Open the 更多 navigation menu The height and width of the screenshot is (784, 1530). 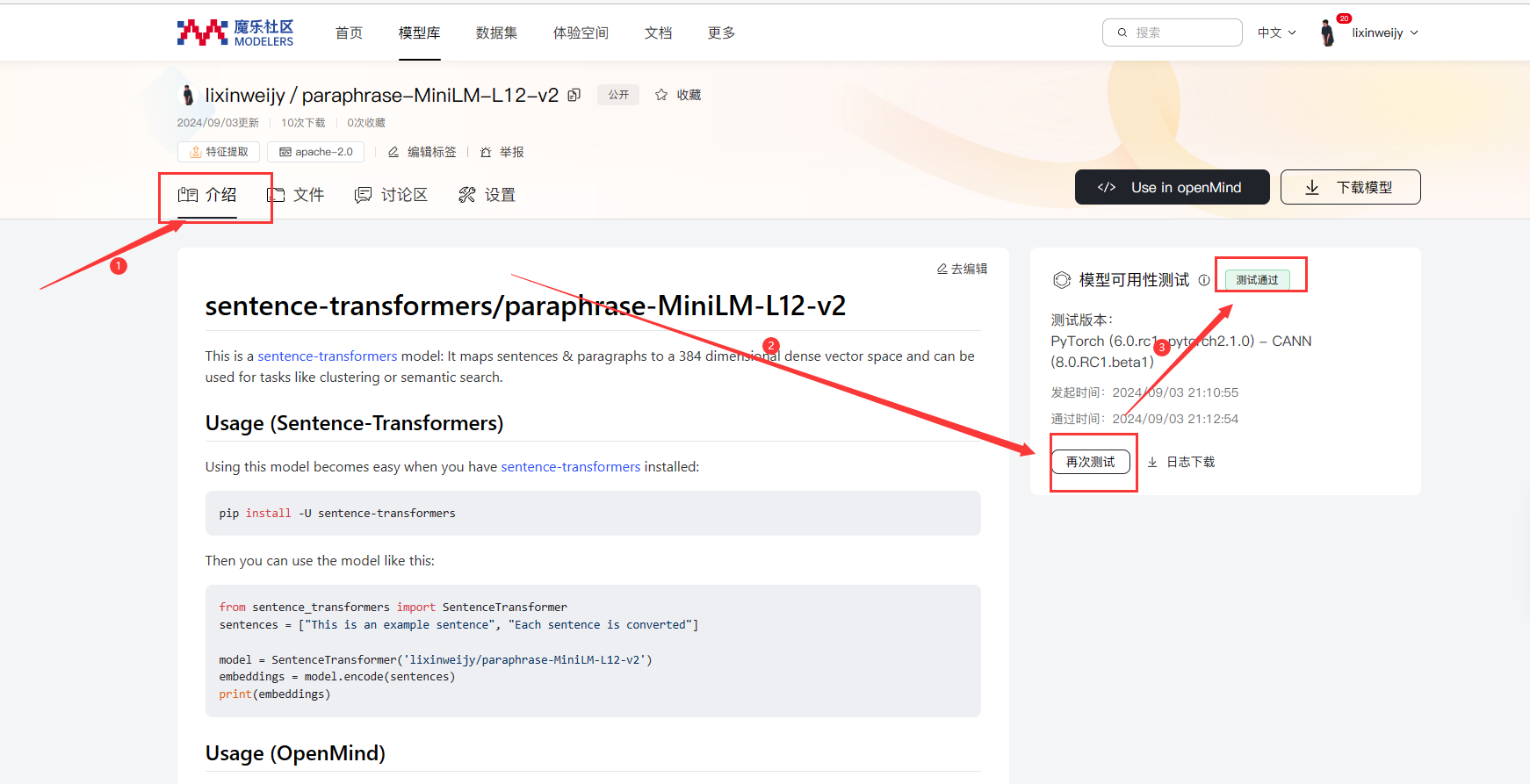pyautogui.click(x=721, y=32)
